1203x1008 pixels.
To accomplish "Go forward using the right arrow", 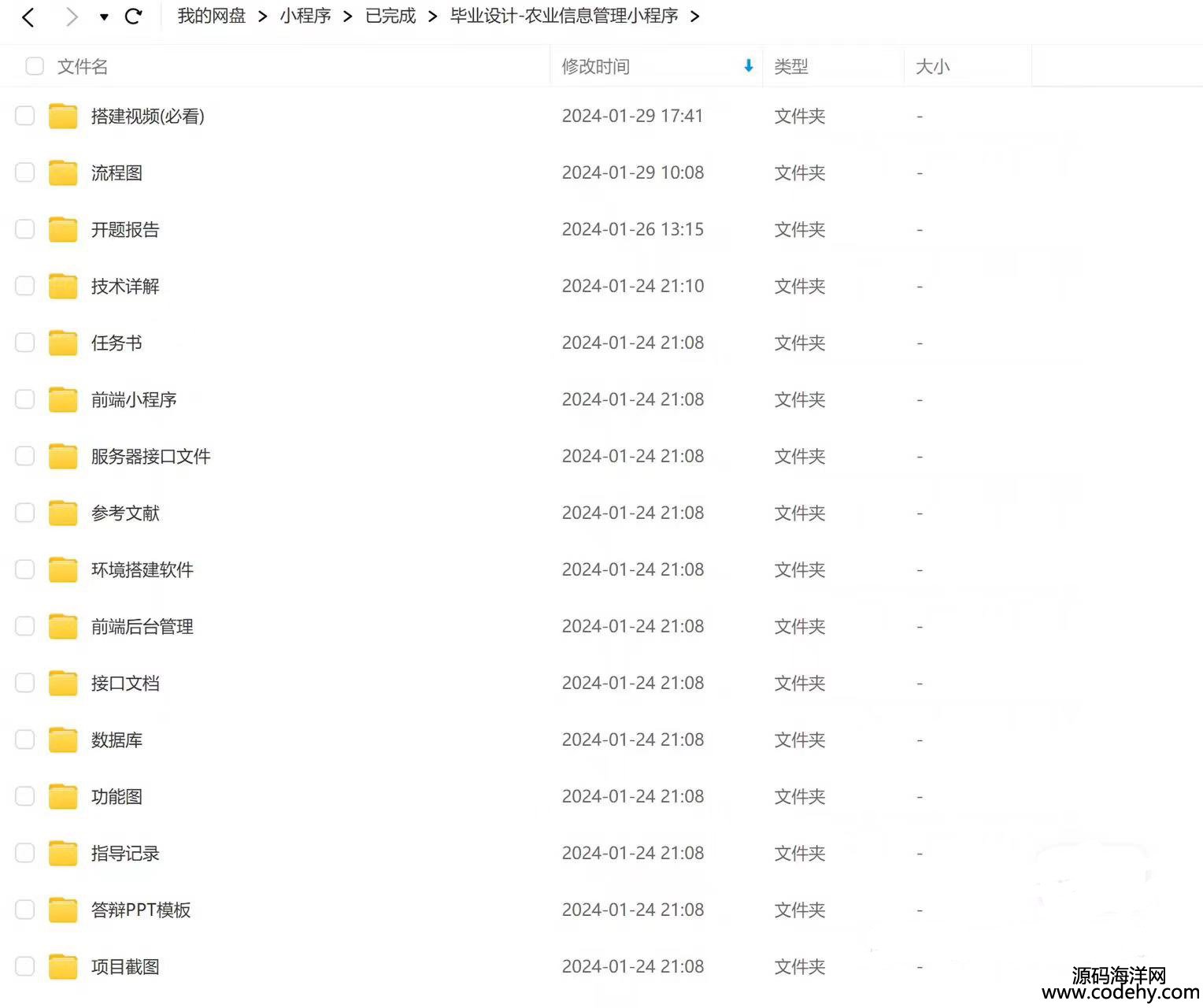I will click(x=72, y=17).
